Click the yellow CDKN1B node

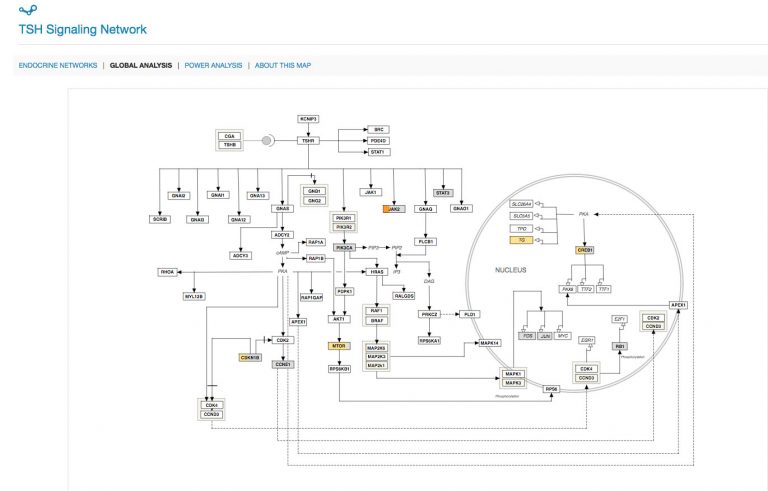[250, 358]
